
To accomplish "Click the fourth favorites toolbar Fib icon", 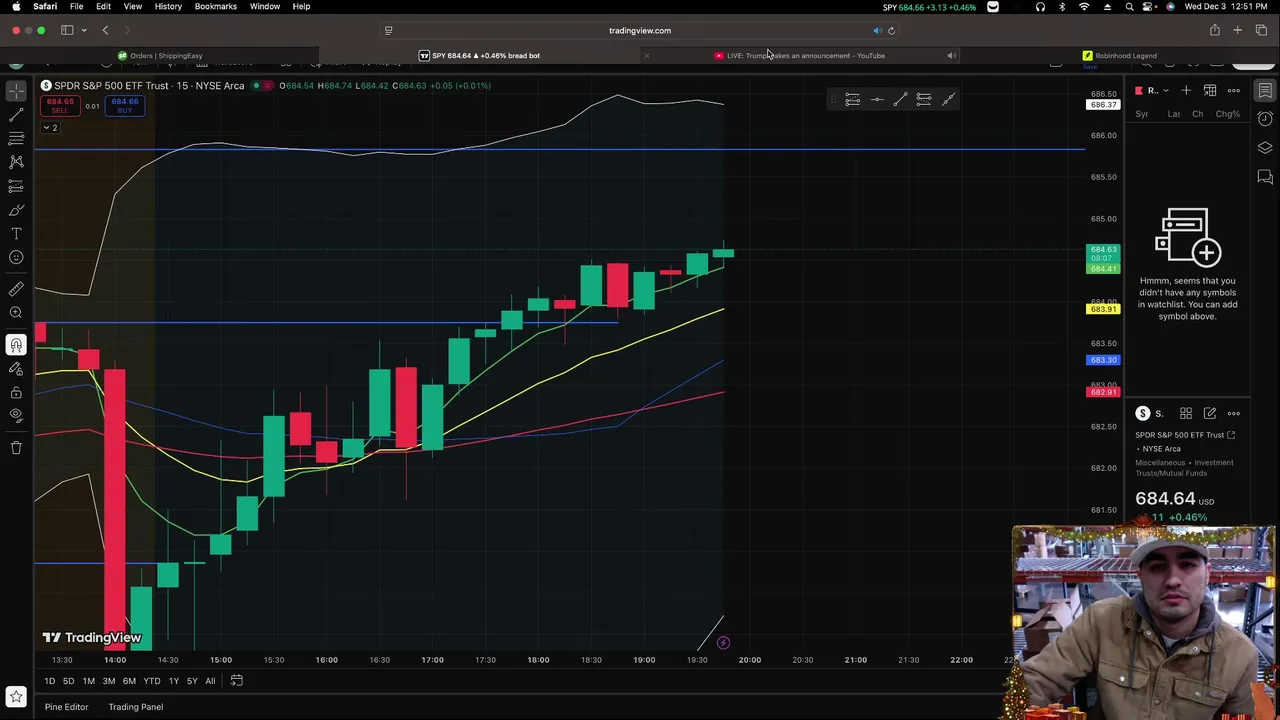I will tap(924, 99).
